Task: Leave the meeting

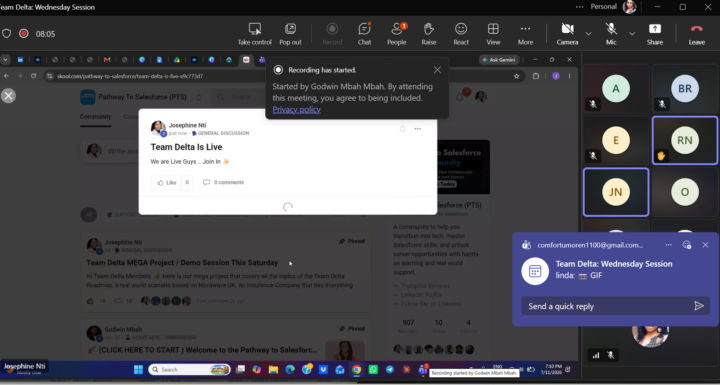Action: pyautogui.click(x=697, y=34)
